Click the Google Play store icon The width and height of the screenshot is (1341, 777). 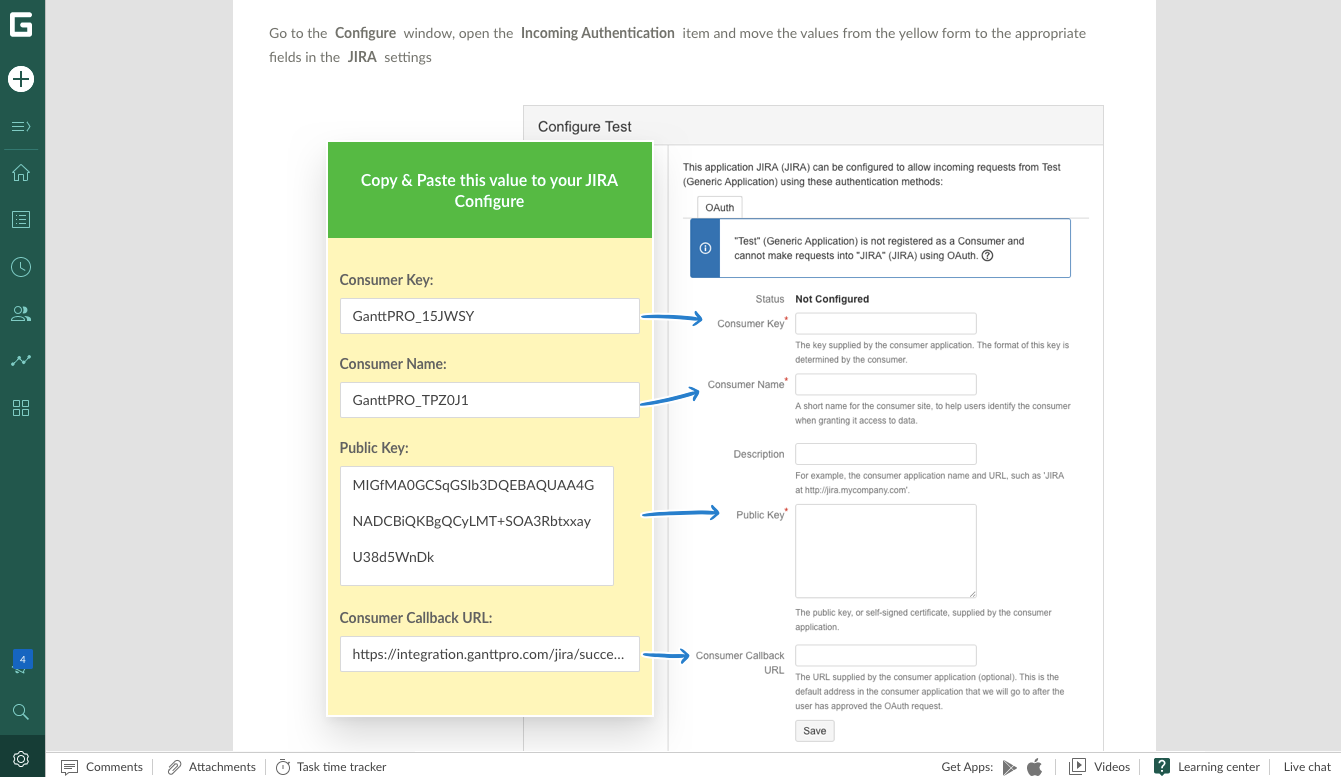pos(1012,766)
